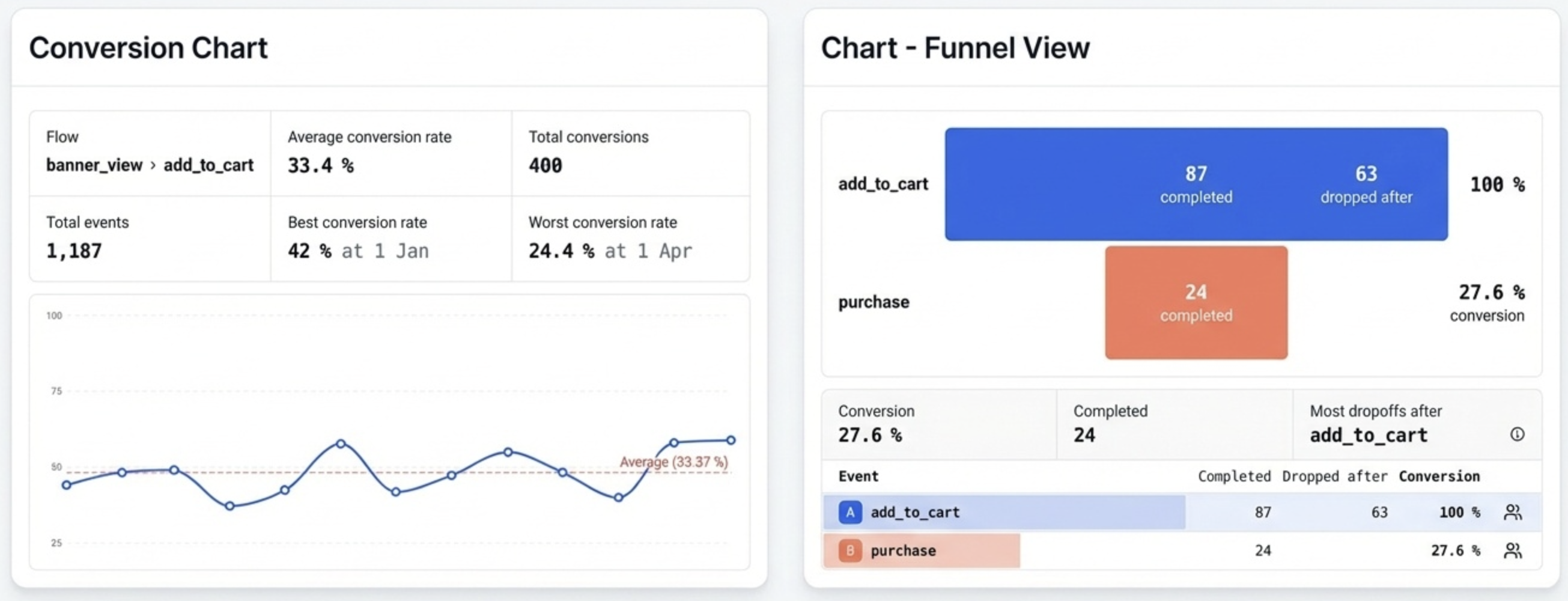The width and height of the screenshot is (1568, 601).
Task: Open users list for the purchase row
Action: tap(1515, 551)
